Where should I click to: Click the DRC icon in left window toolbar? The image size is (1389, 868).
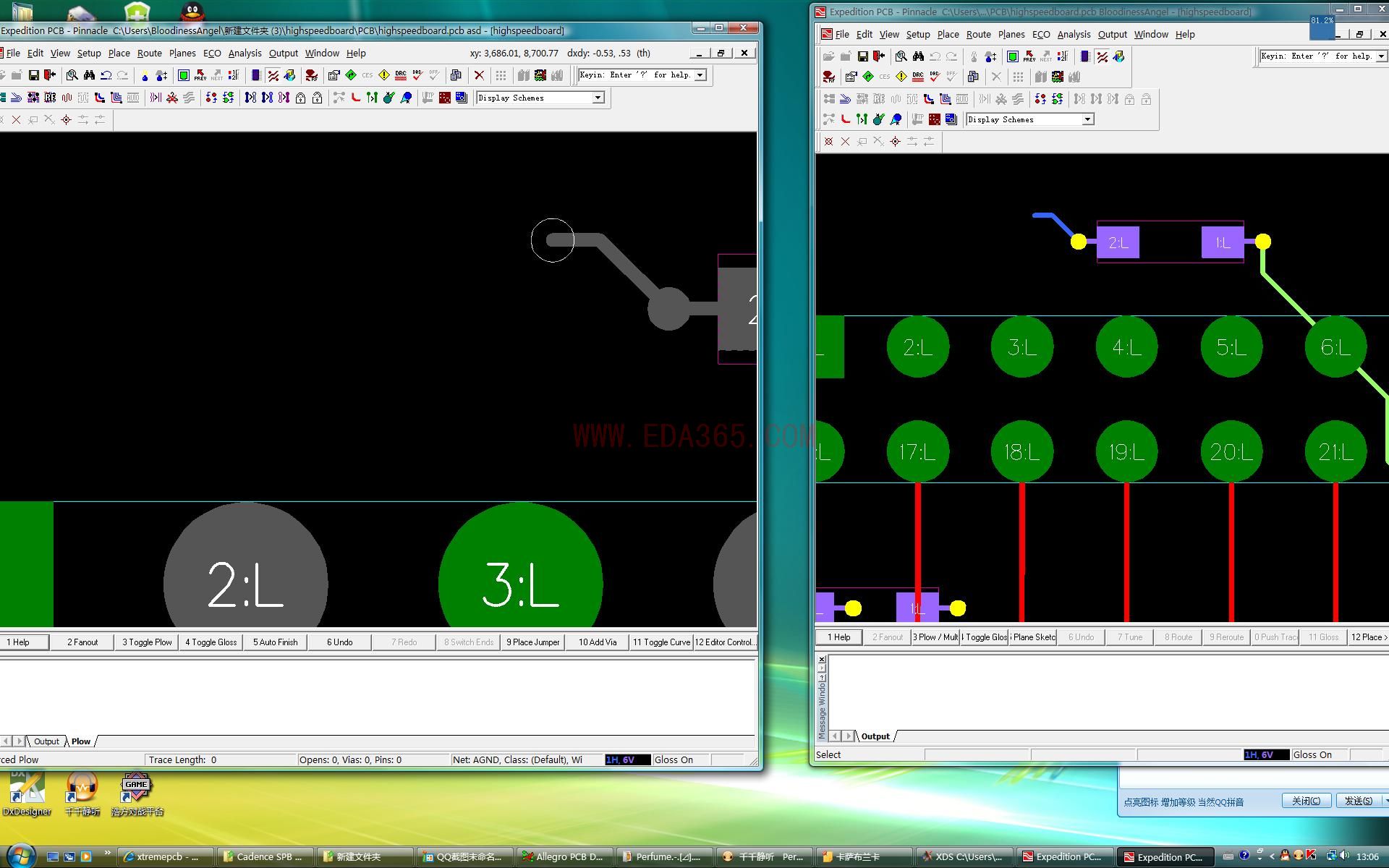pyautogui.click(x=400, y=75)
